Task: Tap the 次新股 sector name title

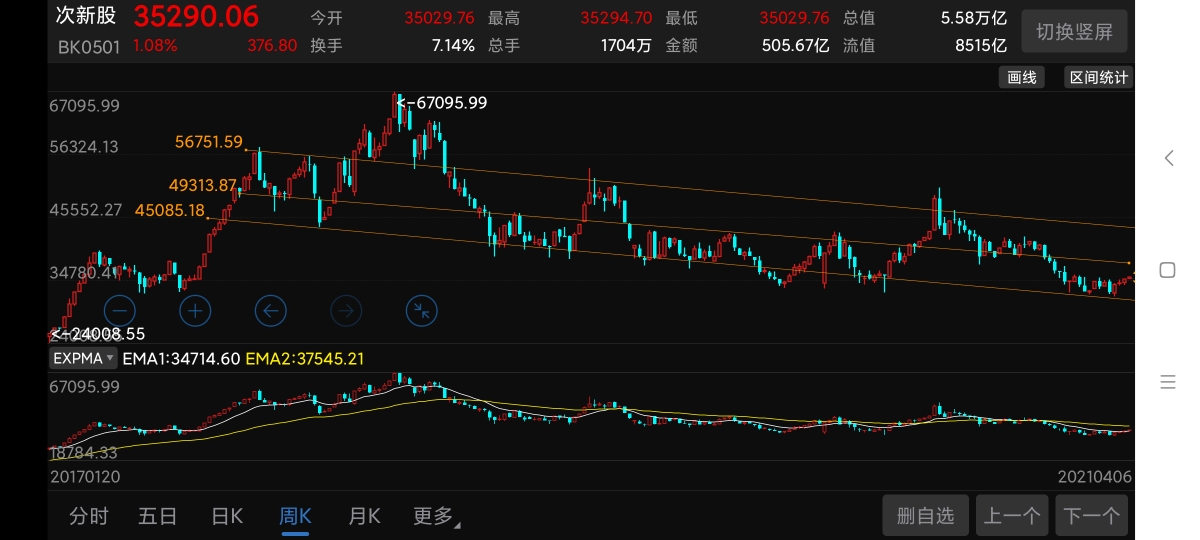Action: [x=86, y=16]
